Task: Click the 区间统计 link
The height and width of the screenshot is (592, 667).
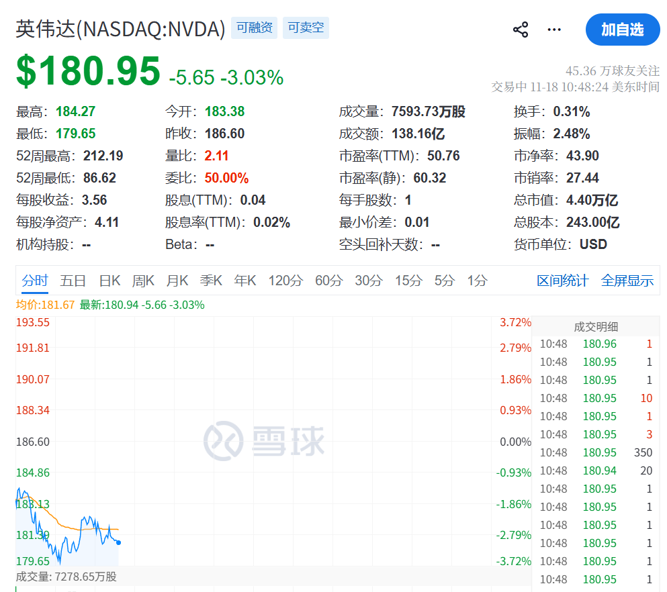Action: [x=562, y=280]
